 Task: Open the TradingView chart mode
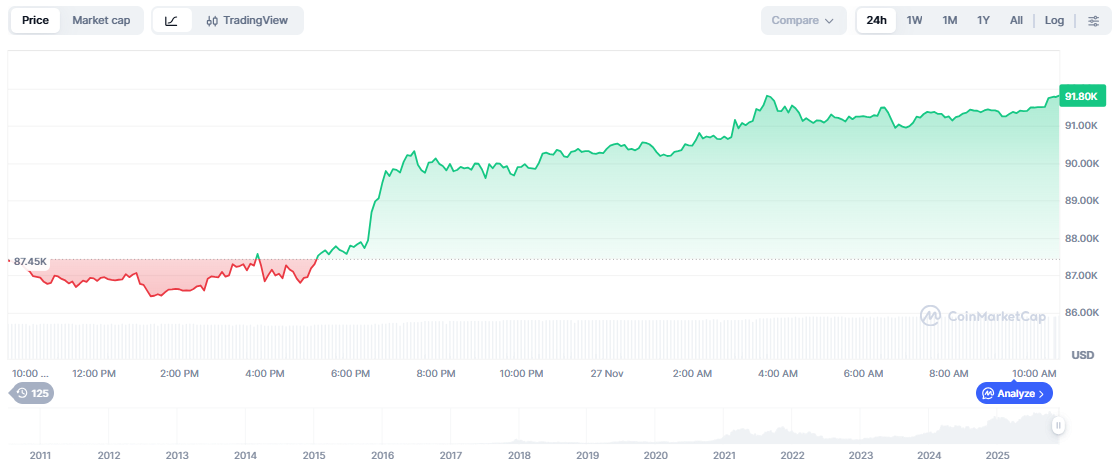point(247,21)
